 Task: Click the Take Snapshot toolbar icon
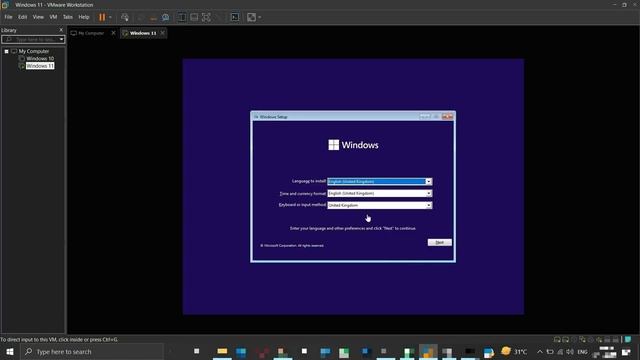tap(141, 17)
